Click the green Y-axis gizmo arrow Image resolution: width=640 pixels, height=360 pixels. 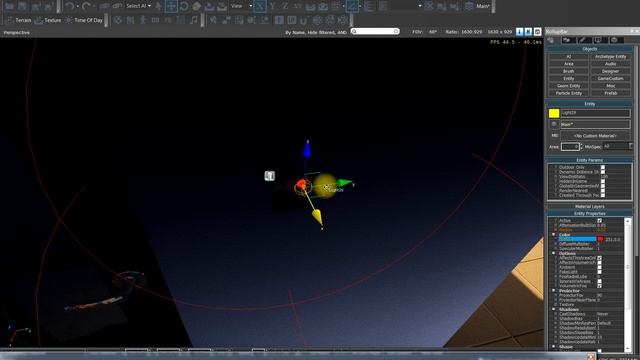coord(345,183)
